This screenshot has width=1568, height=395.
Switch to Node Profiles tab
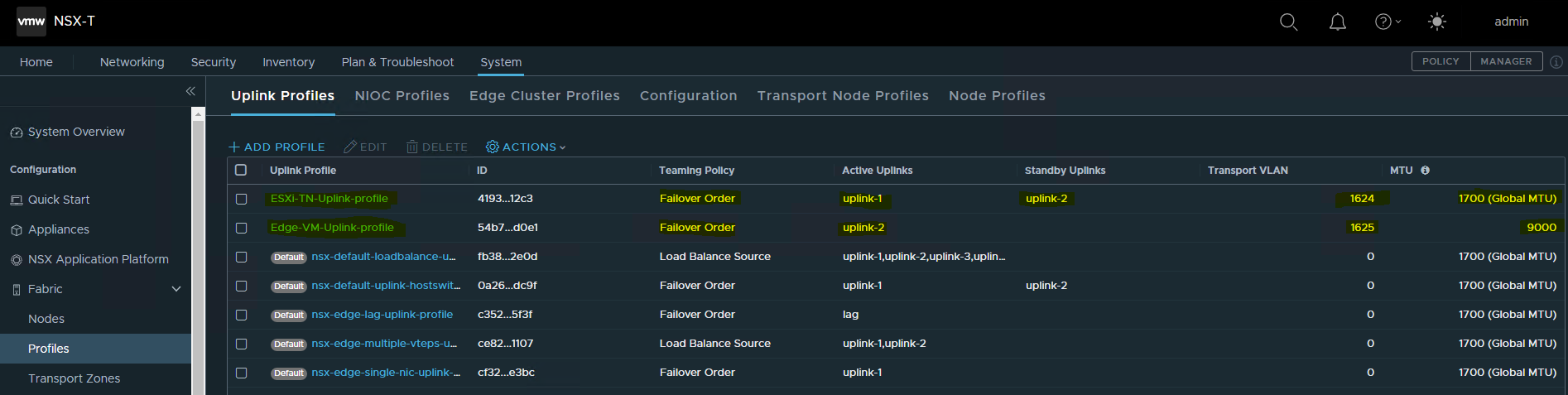pyautogui.click(x=997, y=96)
